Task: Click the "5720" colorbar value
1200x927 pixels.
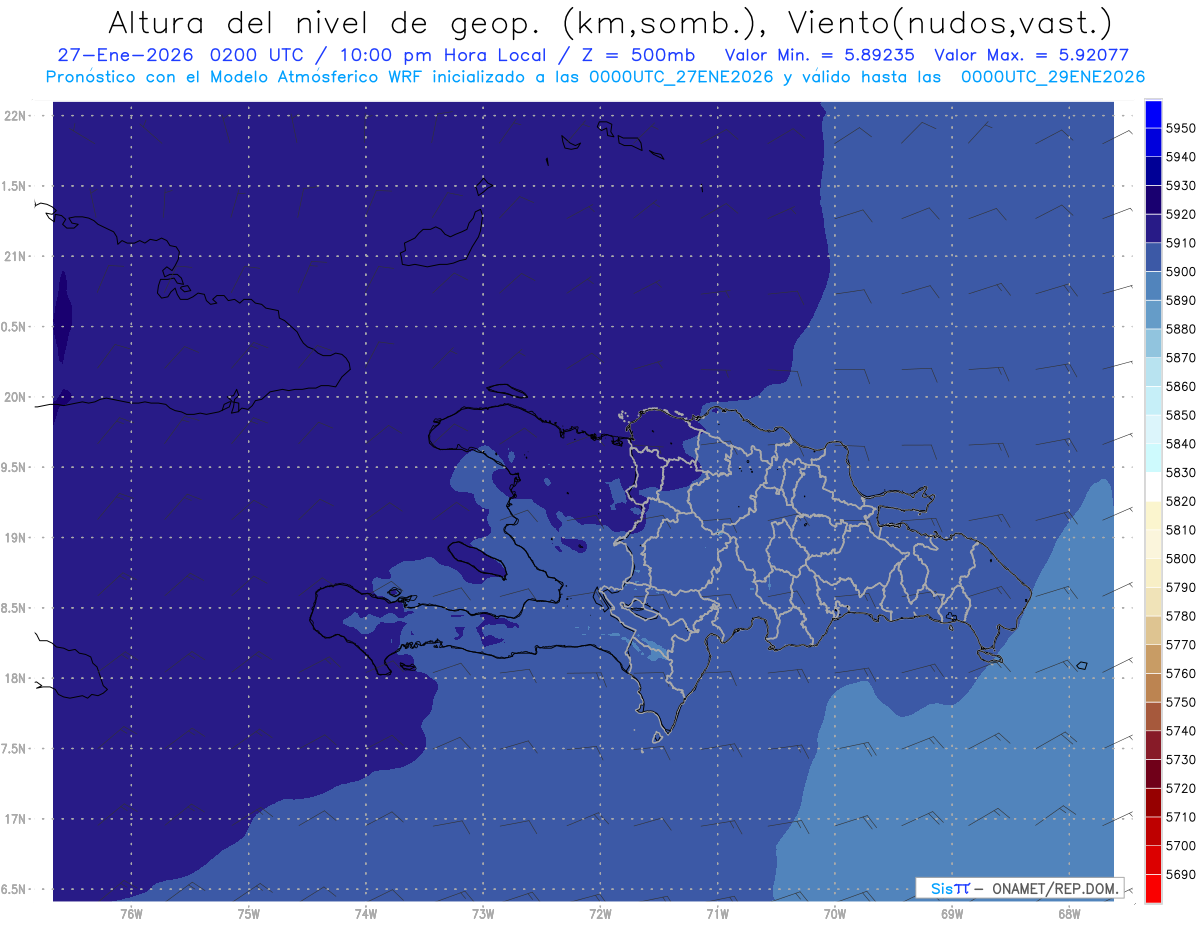Action: pyautogui.click(x=1179, y=789)
